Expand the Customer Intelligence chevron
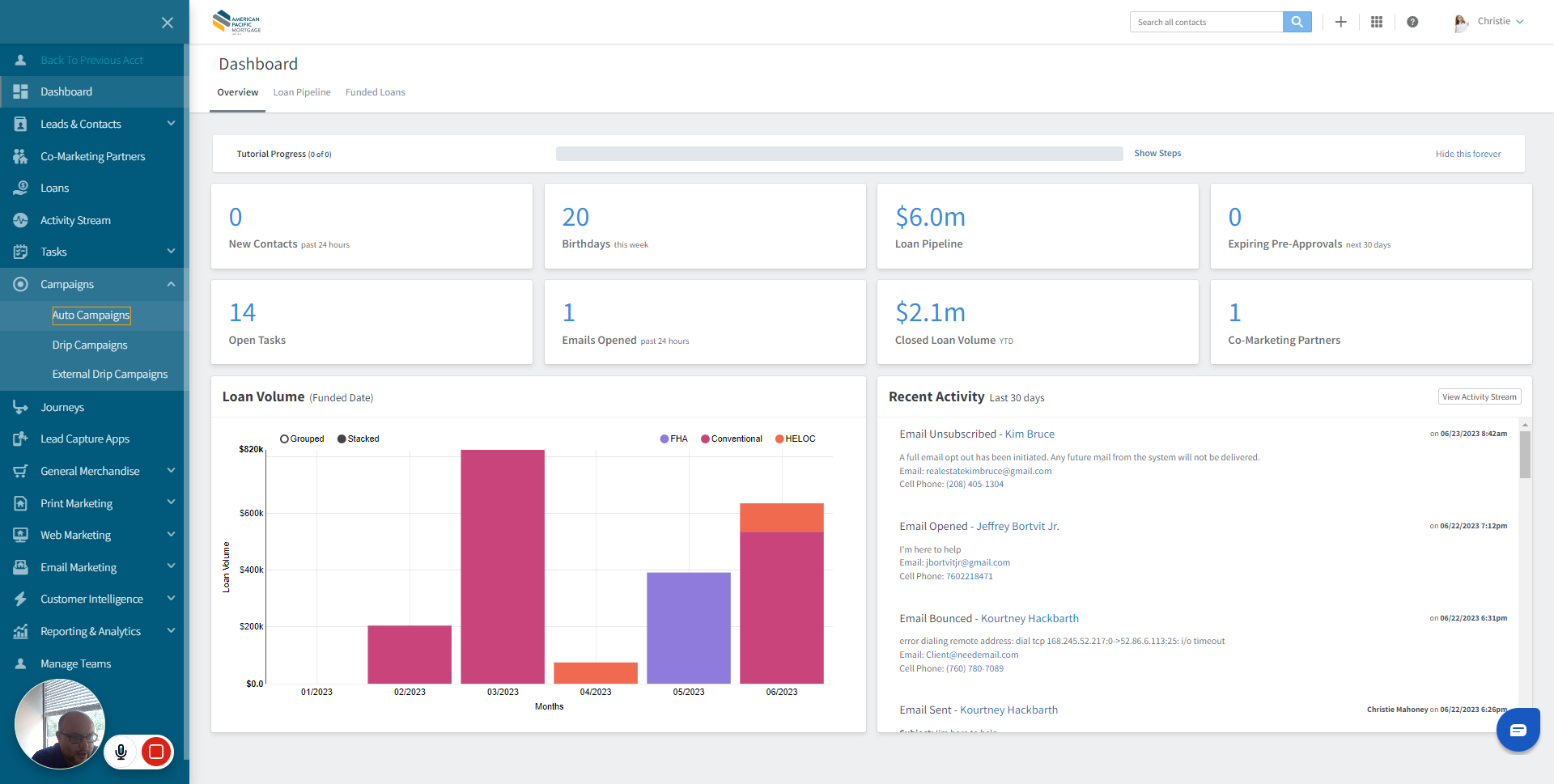The width and height of the screenshot is (1554, 784). [x=171, y=598]
